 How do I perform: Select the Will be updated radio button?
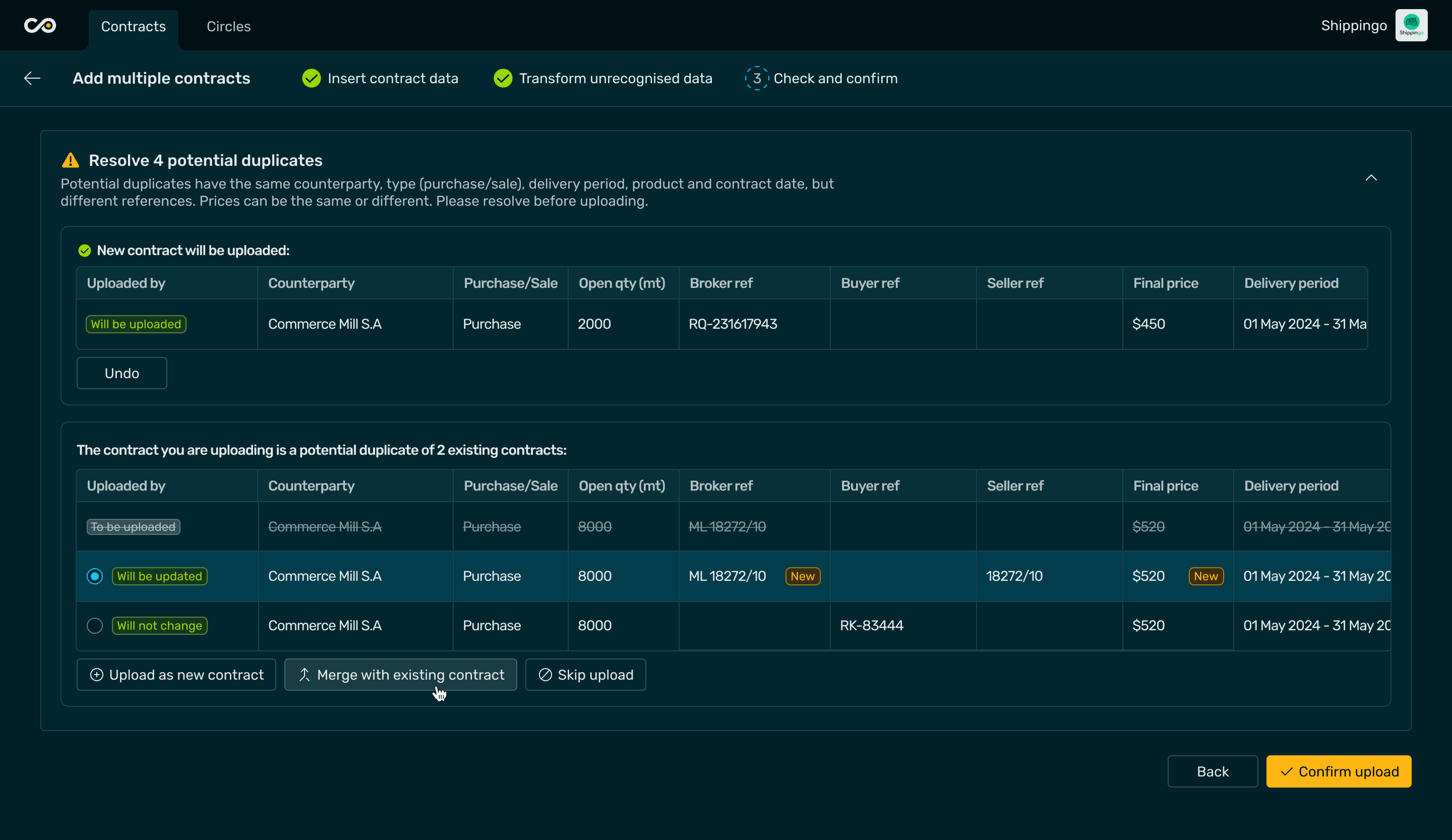94,576
